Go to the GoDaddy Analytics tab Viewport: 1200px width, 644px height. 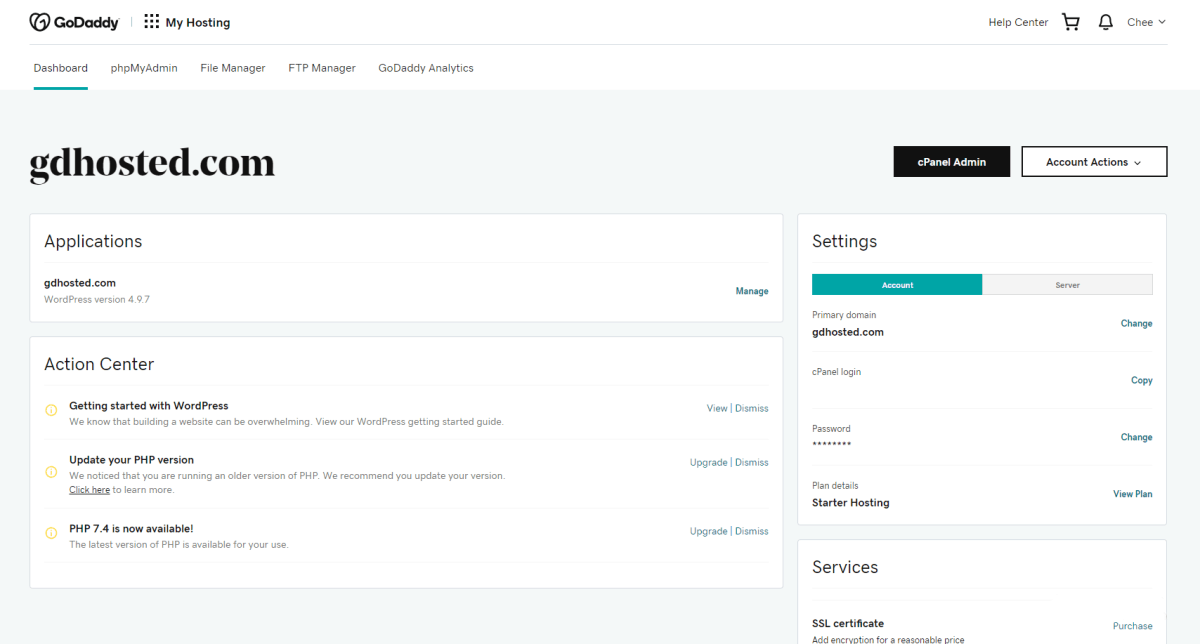click(426, 68)
